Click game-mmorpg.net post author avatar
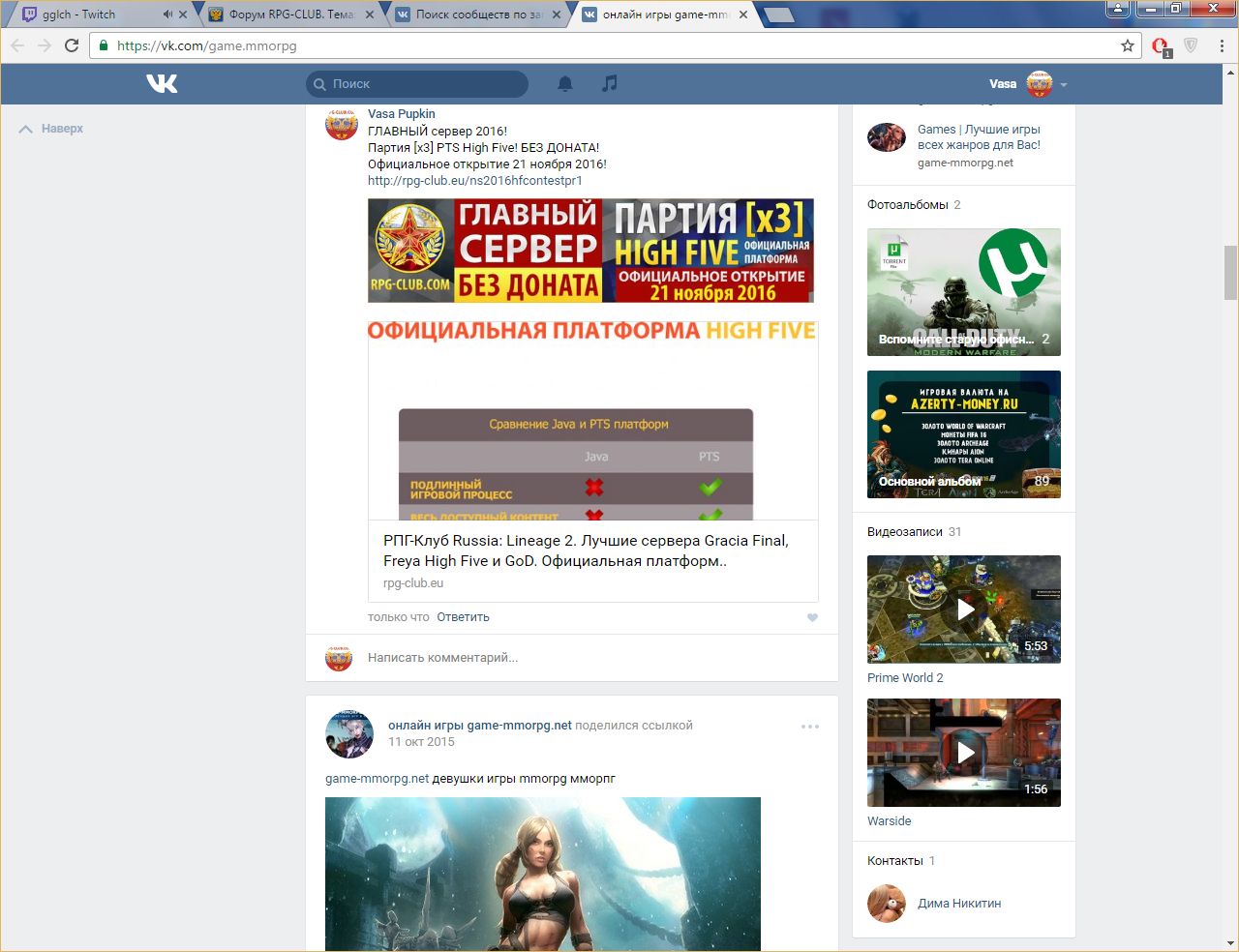 tap(349, 733)
